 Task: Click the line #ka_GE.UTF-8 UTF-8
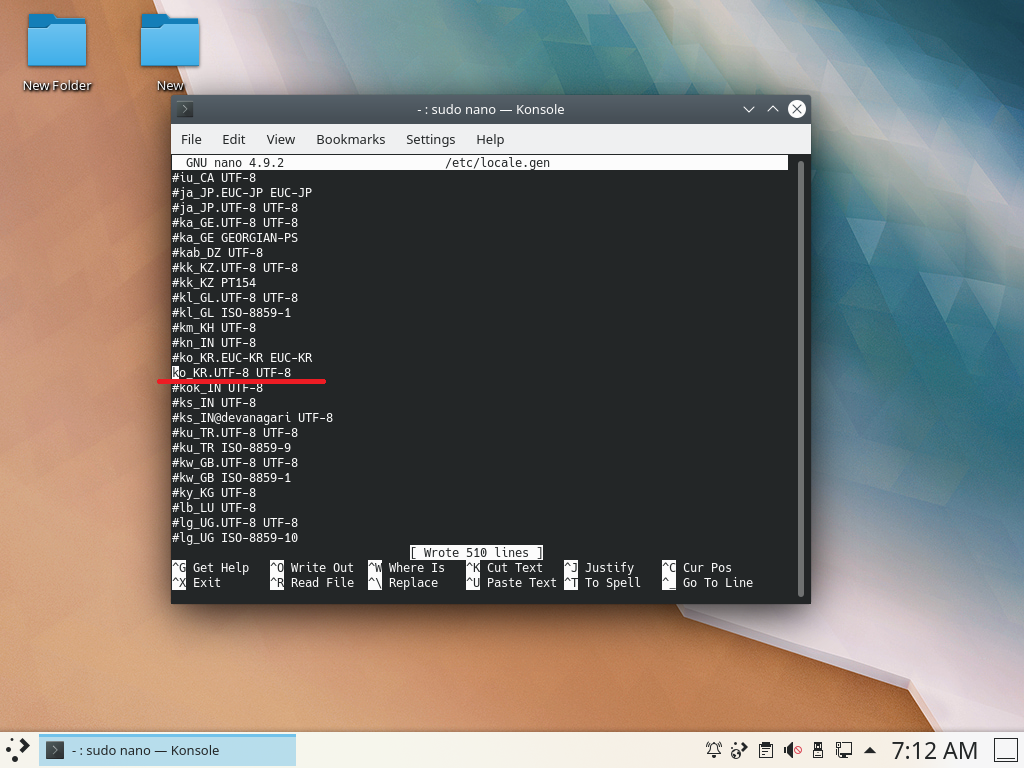(234, 223)
